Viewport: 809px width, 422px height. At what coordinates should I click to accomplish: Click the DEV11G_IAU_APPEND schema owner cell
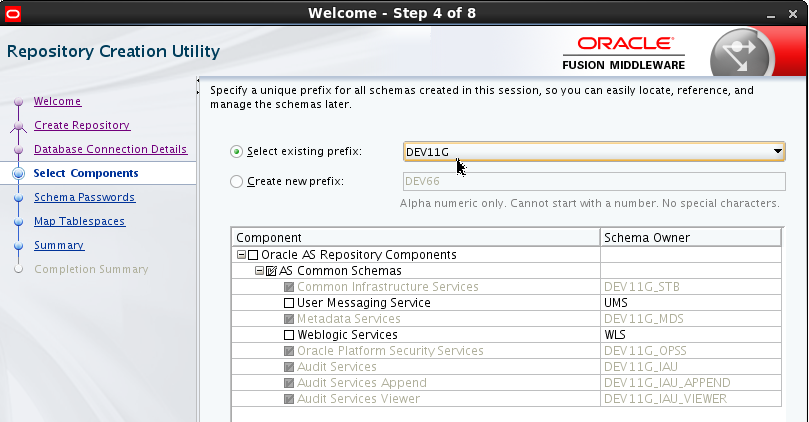691,383
